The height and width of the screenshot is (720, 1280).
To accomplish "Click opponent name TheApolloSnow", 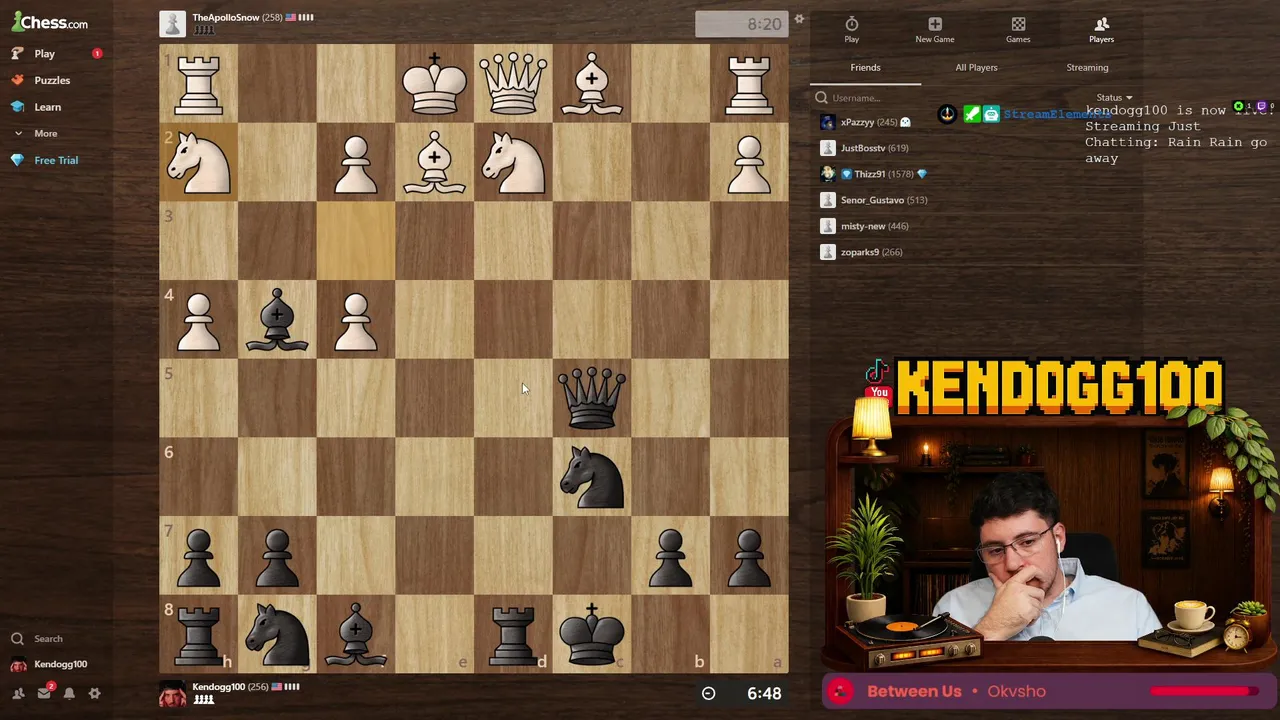I will [225, 17].
